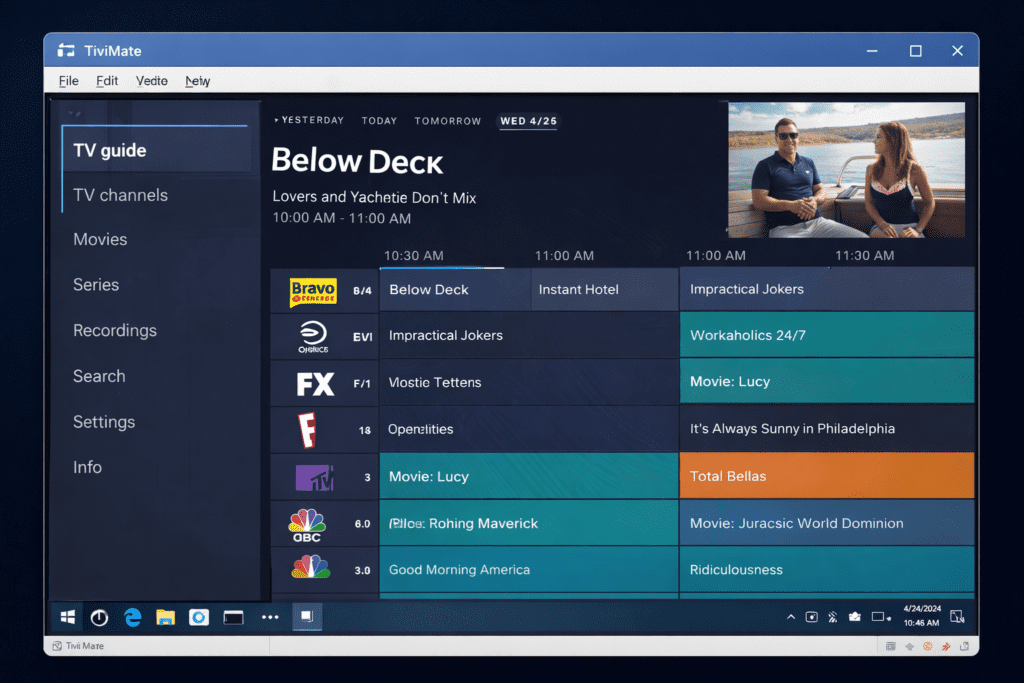
Task: Click the taskbar clock showing 10:46 AM
Action: 921,616
